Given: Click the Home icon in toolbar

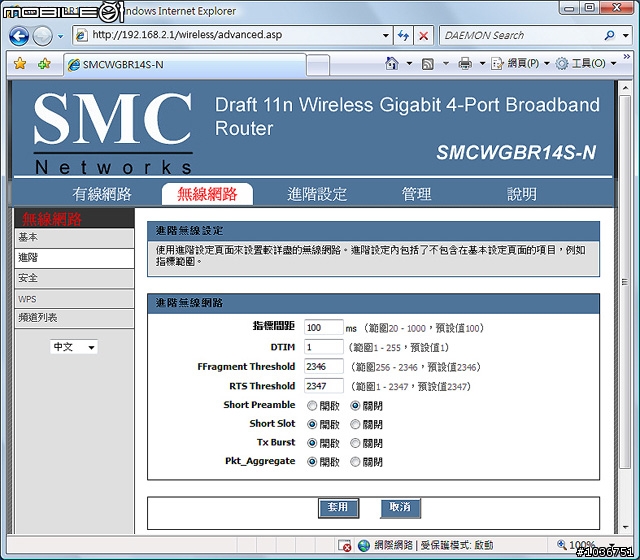Looking at the screenshot, I should 391,63.
